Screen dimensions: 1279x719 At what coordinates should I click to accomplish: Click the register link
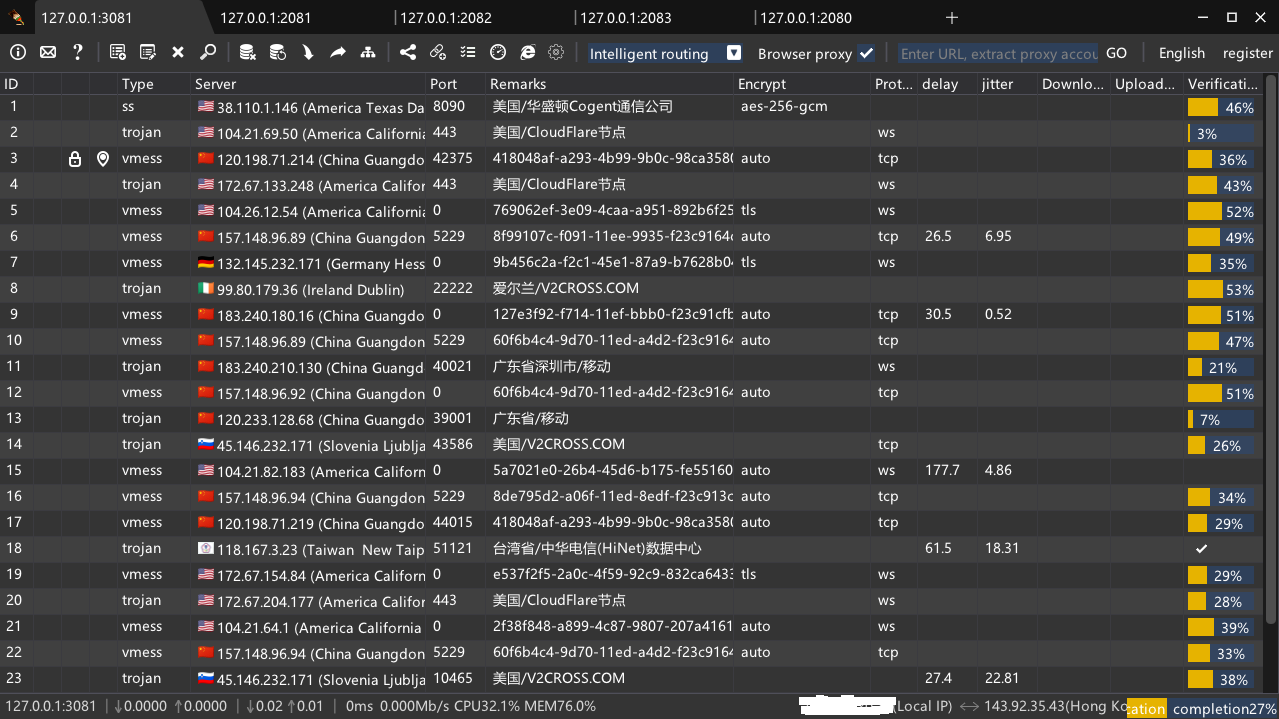[1248, 54]
